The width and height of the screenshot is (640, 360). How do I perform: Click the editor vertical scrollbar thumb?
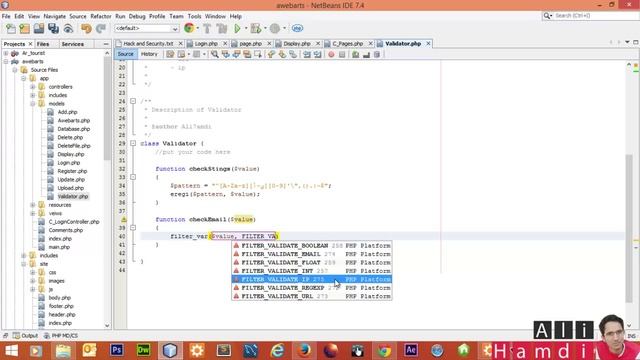[x=629, y=229]
